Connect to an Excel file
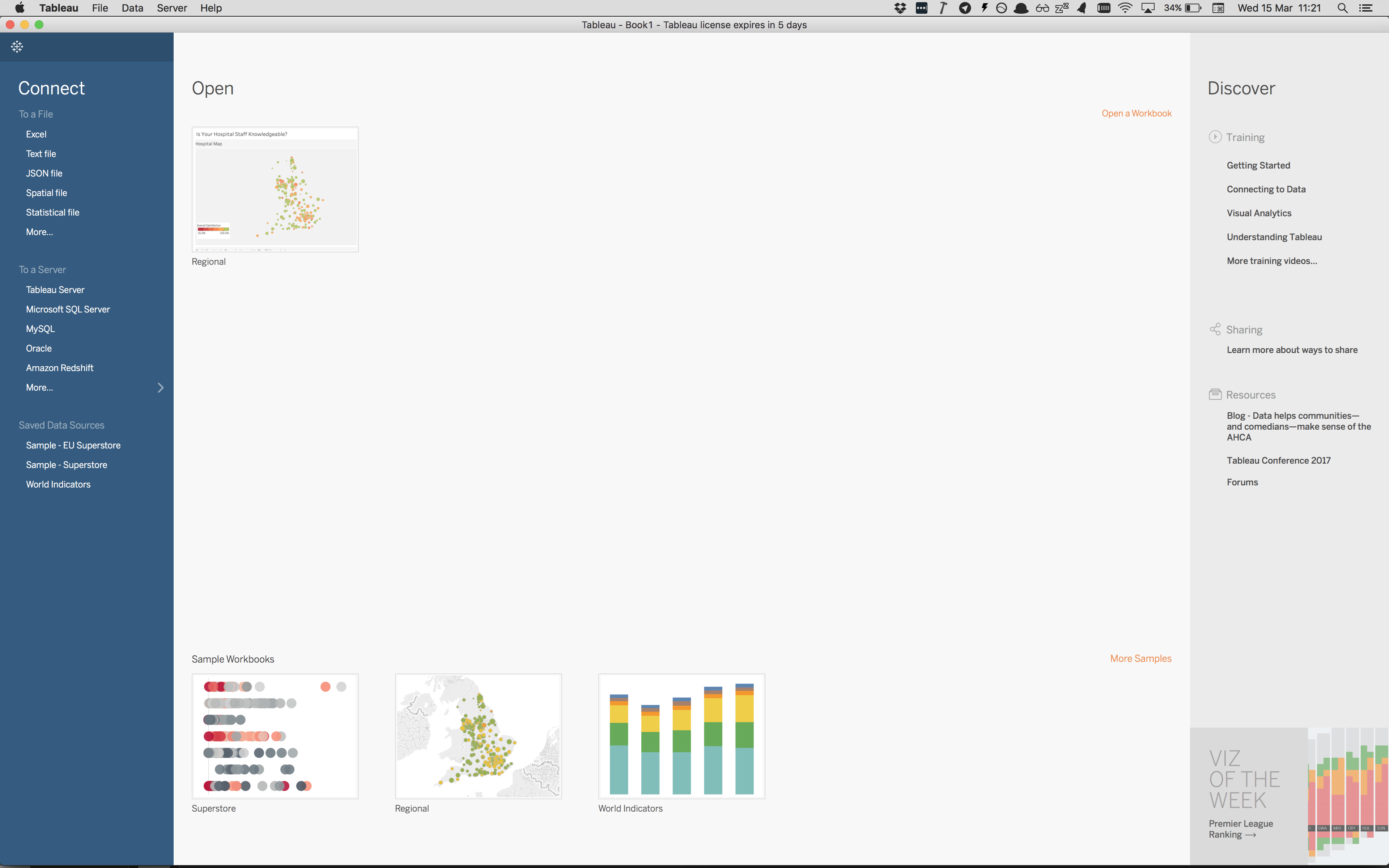 (36, 134)
